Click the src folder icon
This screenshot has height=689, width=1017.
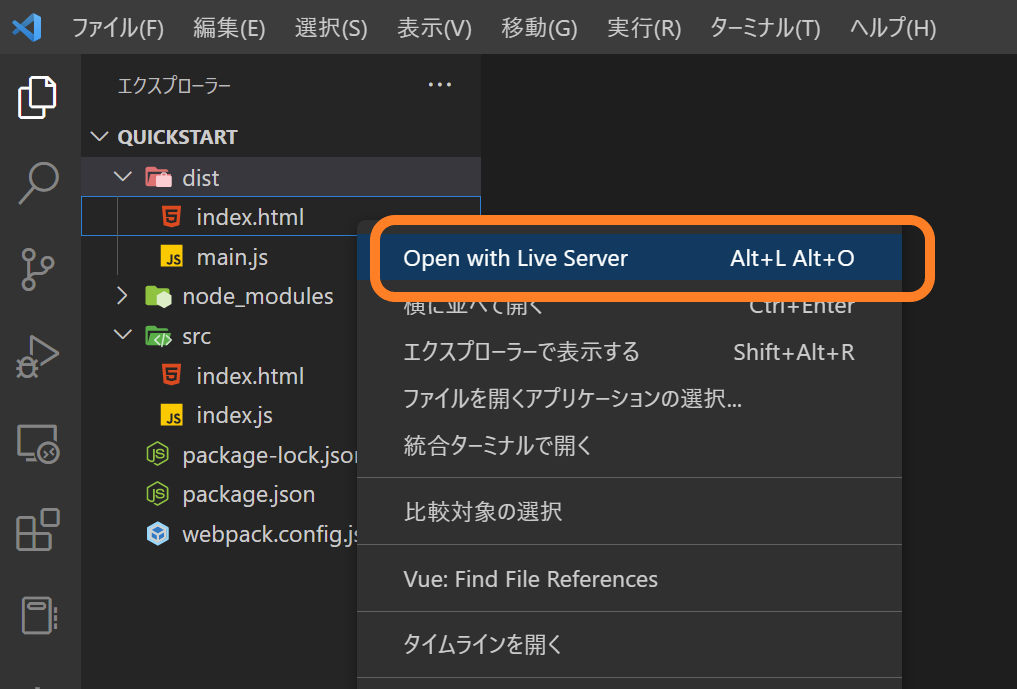click(158, 337)
